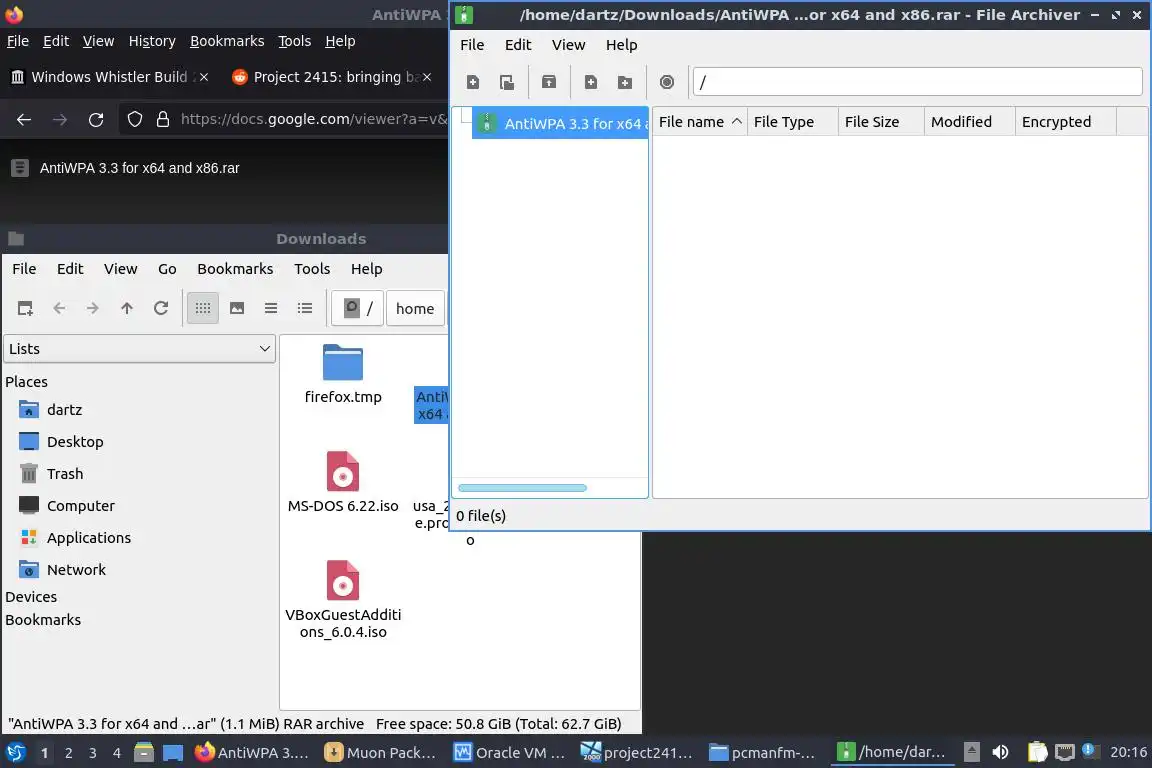
Task: Open the Bookmarks menu in Downloads file manager
Action: click(235, 269)
